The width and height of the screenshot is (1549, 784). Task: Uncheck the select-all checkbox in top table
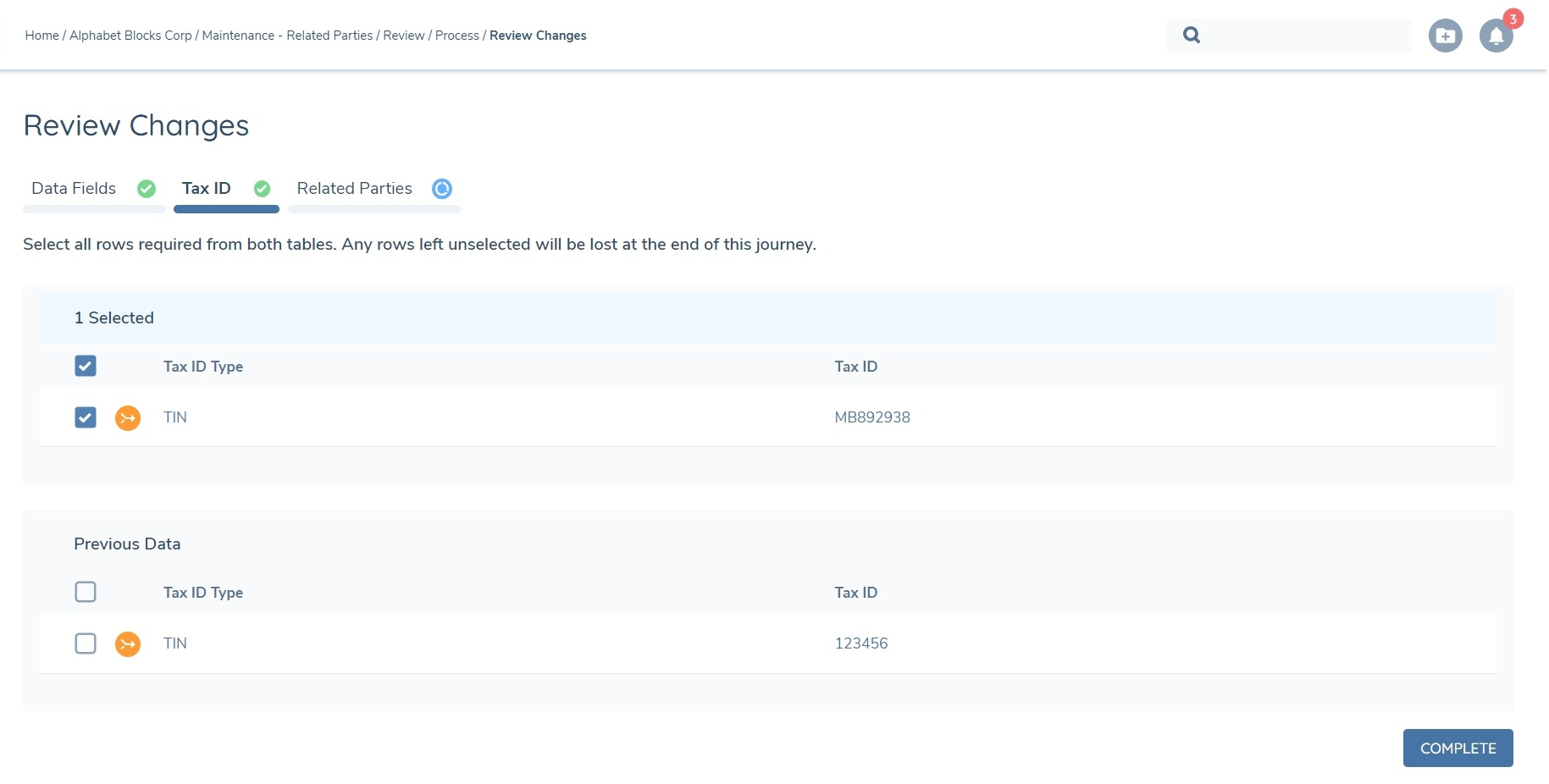click(85, 366)
